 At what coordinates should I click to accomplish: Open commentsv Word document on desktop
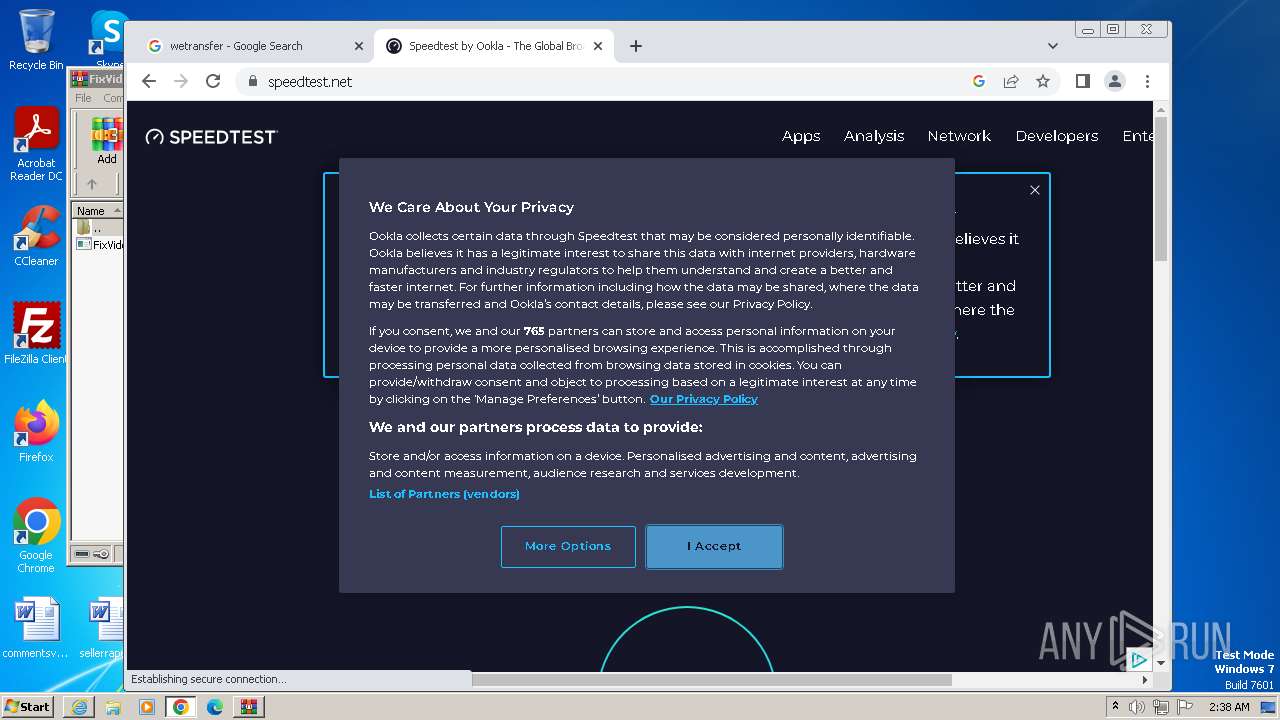pos(36,628)
